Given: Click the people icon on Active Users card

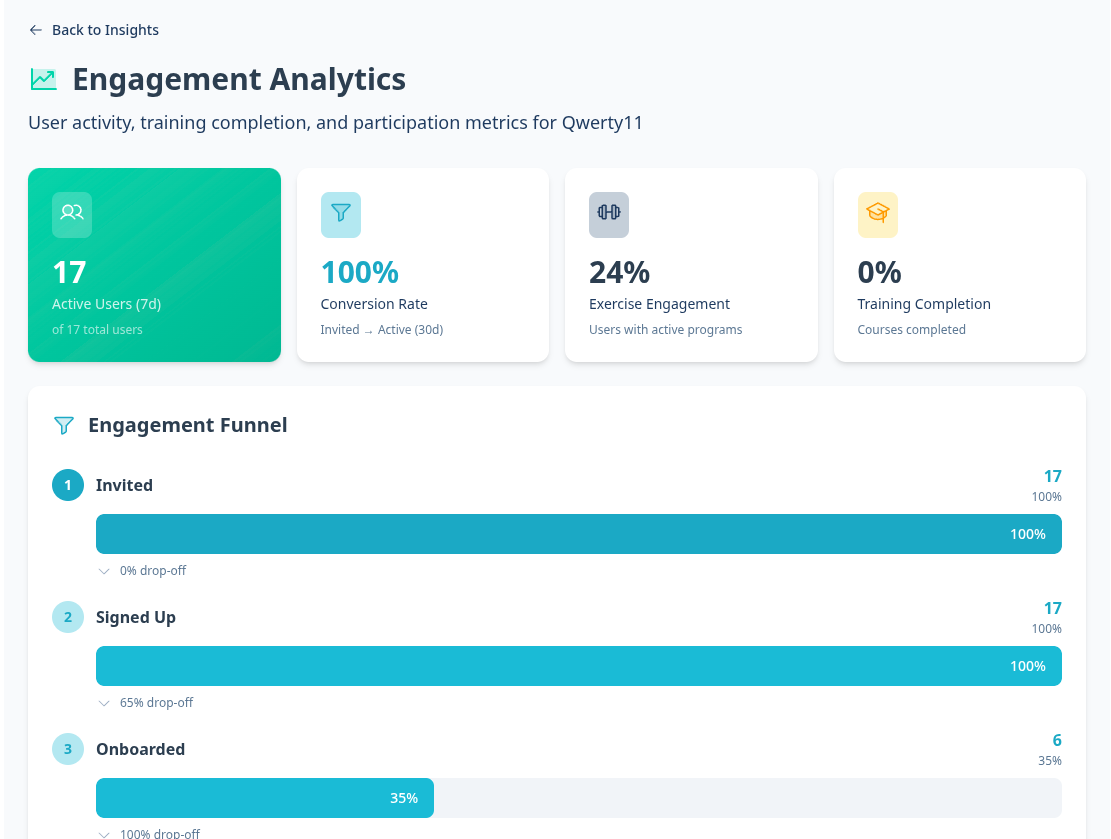Looking at the screenshot, I should pyautogui.click(x=71, y=214).
